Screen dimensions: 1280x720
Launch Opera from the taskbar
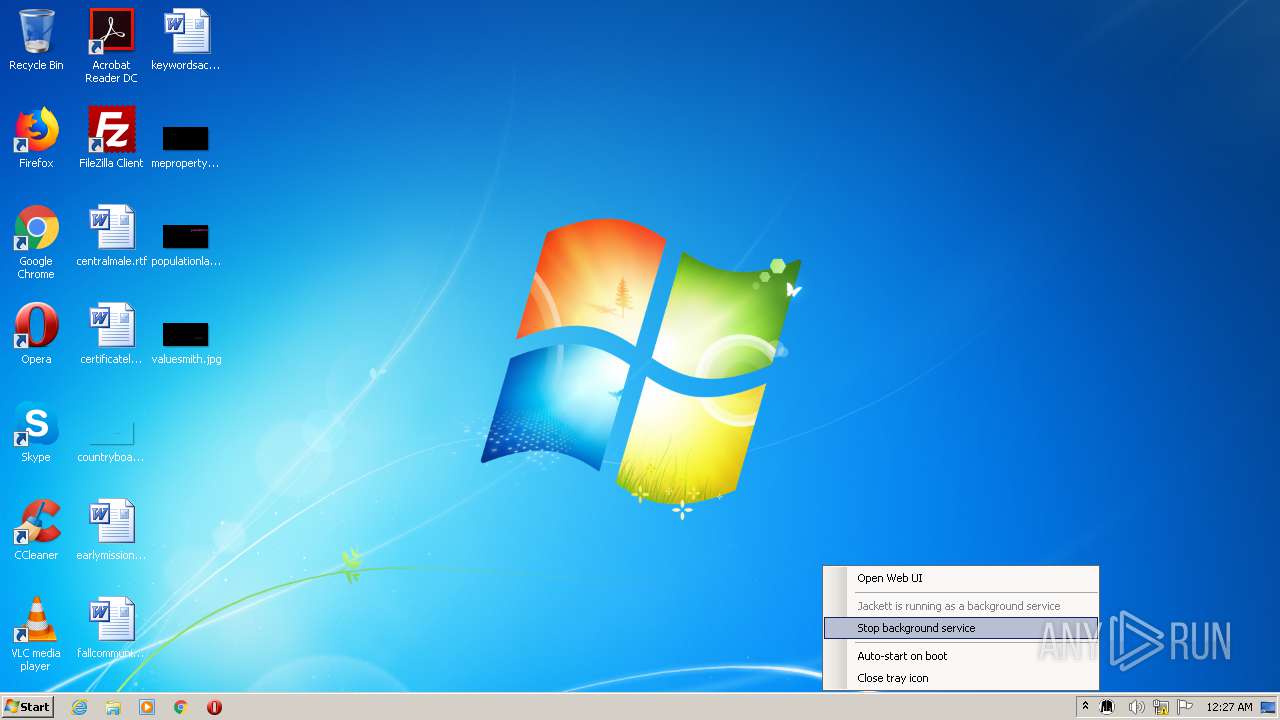click(x=214, y=707)
